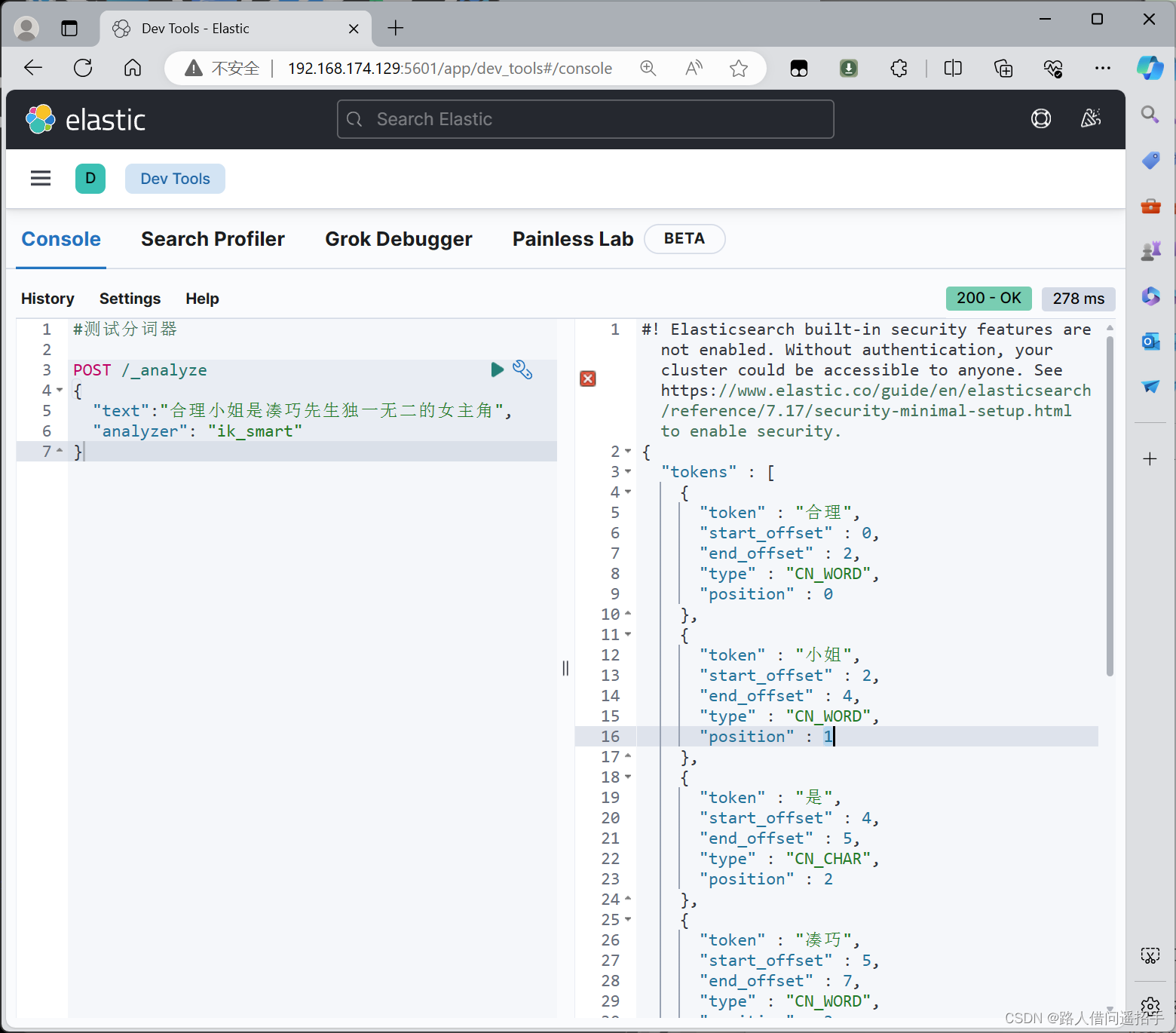1176x1033 pixels.
Task: Switch to the Search Profiler tab
Action: click(x=213, y=239)
